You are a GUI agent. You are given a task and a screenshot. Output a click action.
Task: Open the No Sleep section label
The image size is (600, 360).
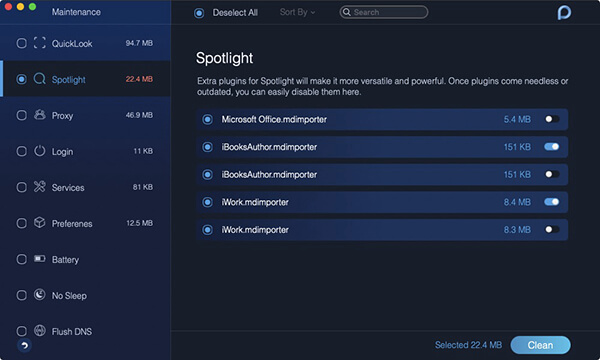coord(69,296)
